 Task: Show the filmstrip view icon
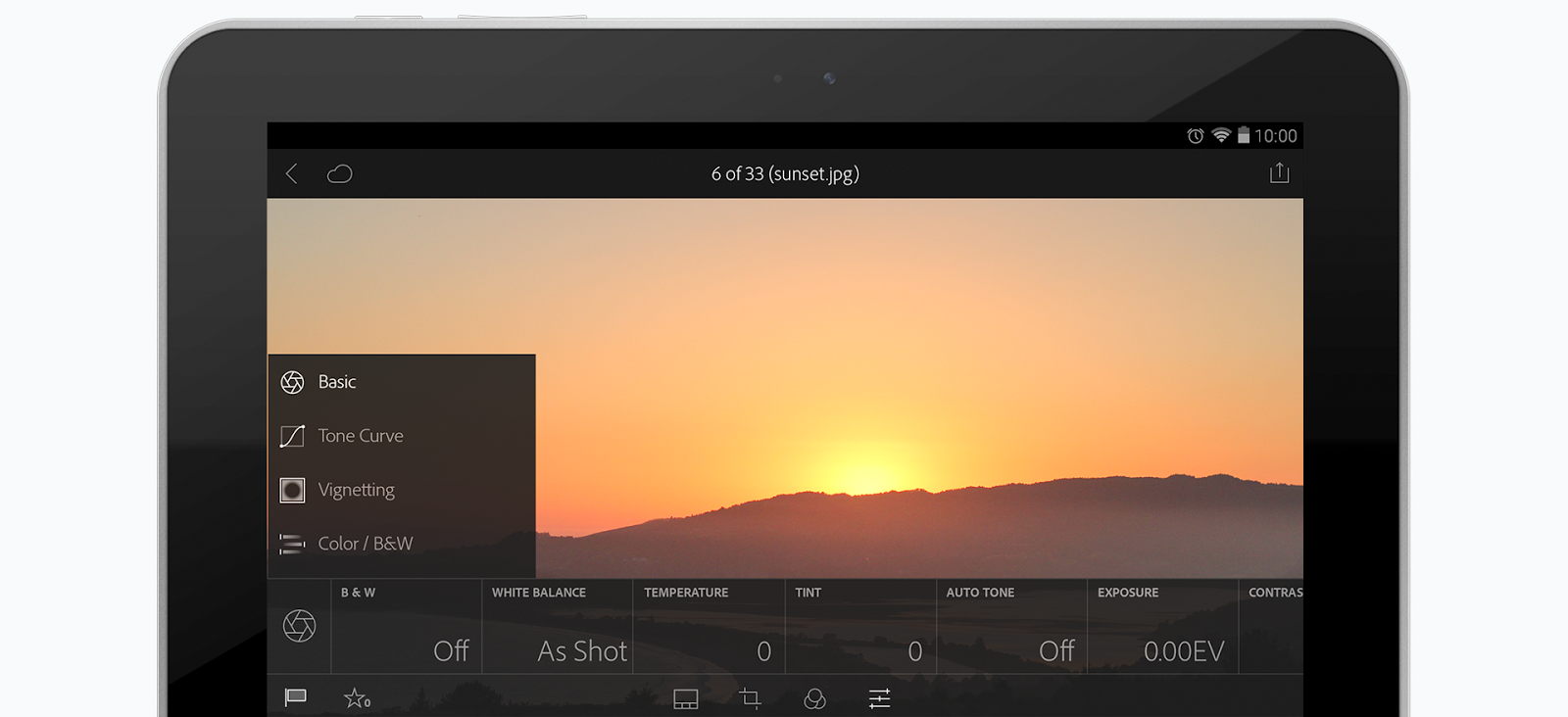click(686, 698)
